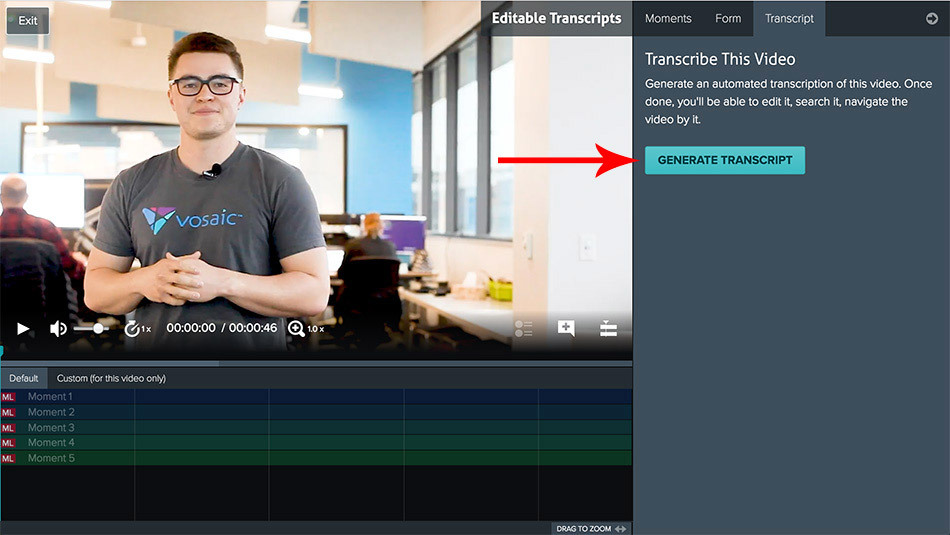Click the ML badge for Moment 3
This screenshot has height=535, width=950.
(8, 428)
